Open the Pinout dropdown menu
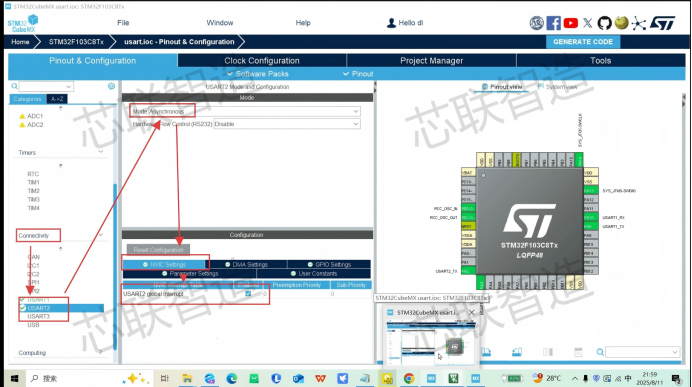Screen dimensions: 692x387 coord(358,74)
